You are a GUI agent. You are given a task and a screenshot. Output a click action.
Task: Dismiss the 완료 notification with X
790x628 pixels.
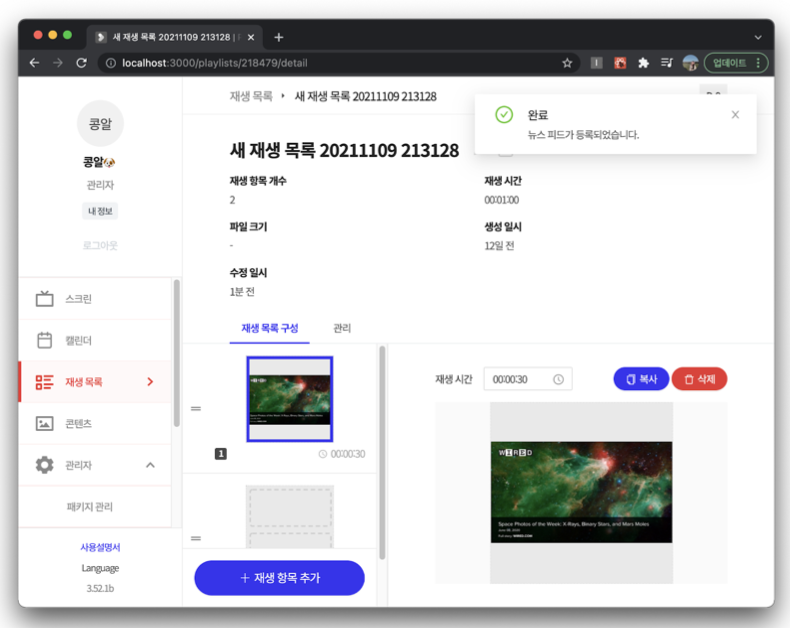click(x=735, y=115)
